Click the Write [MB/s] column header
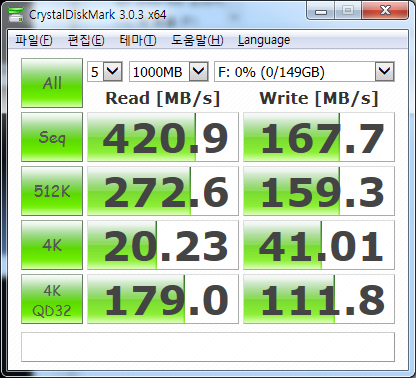Viewport: 416px width, 378px height. pos(319,98)
